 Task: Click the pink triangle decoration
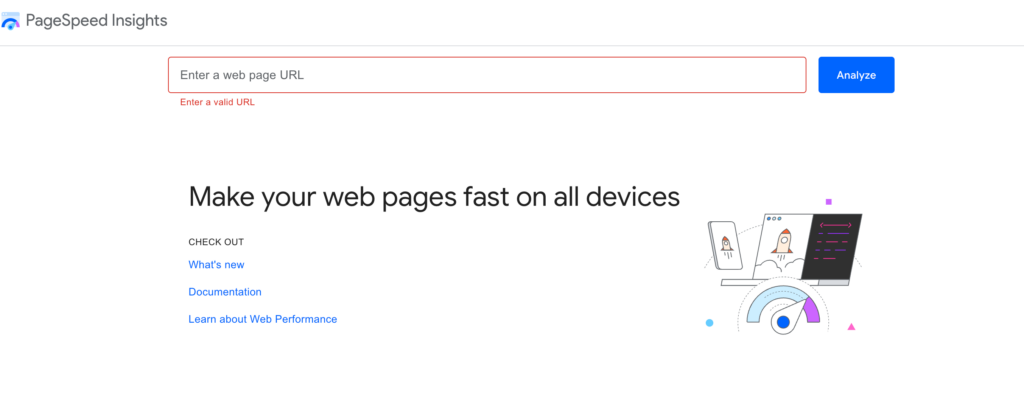(851, 327)
